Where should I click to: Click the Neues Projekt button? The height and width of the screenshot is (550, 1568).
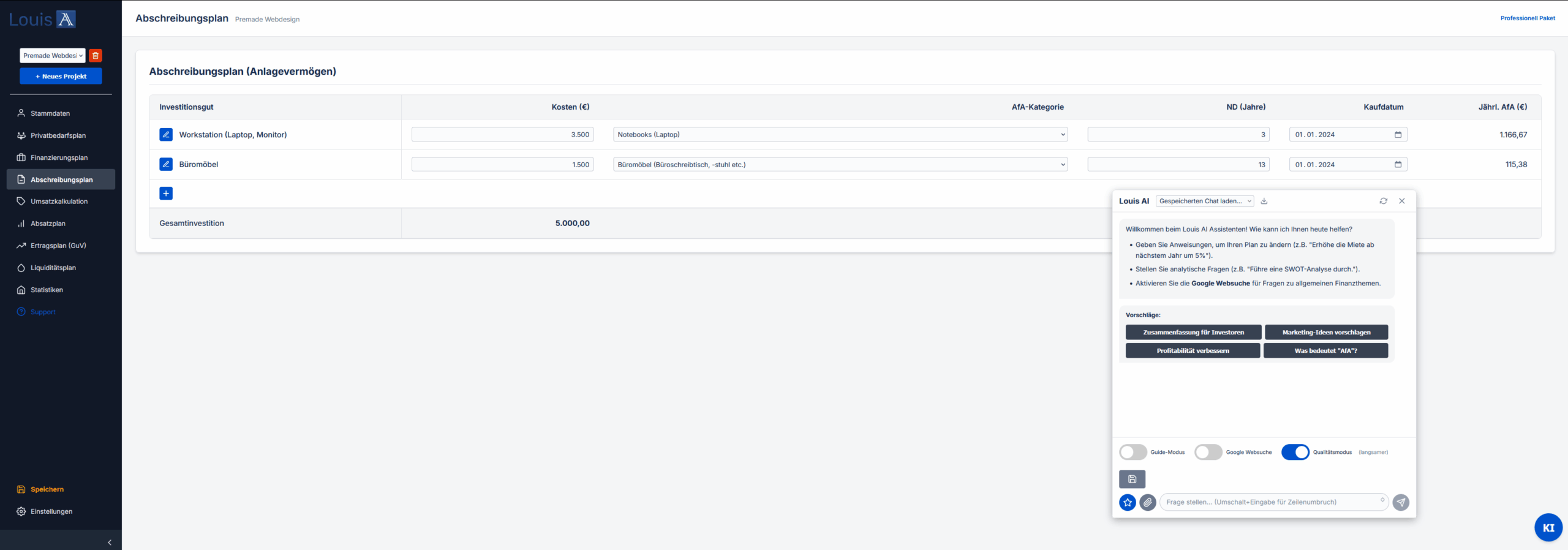tap(61, 77)
